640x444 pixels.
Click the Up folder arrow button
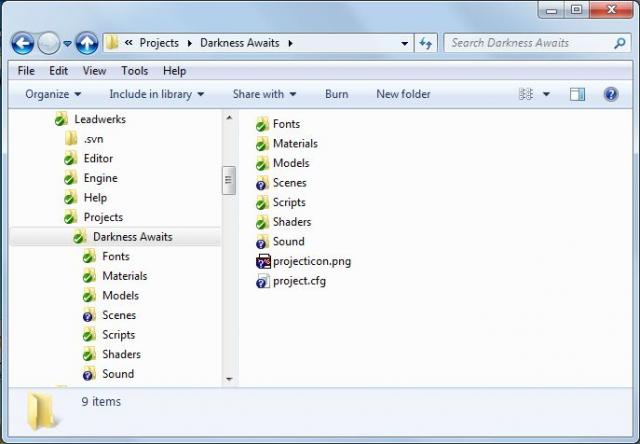[87, 43]
